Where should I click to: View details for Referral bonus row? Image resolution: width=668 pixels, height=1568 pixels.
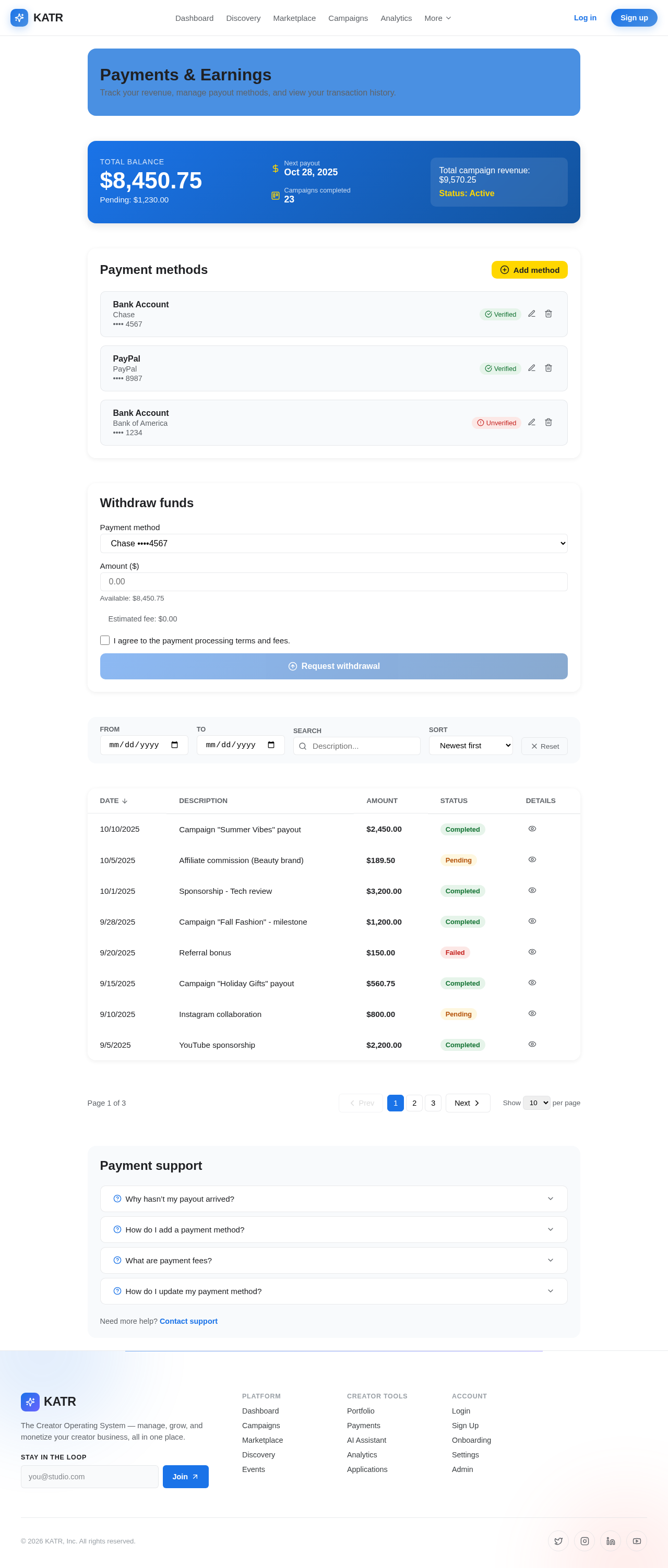[532, 952]
